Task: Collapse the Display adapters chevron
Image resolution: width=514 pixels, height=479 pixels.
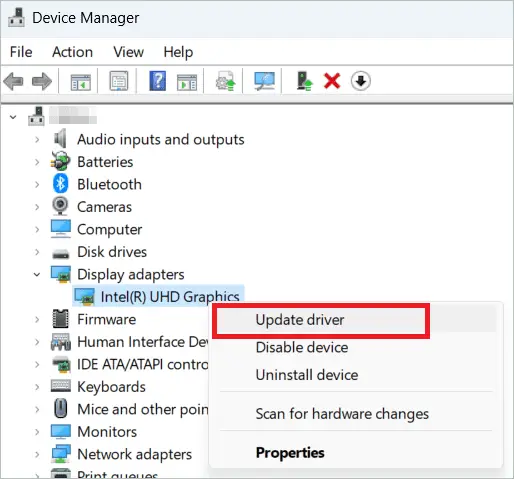Action: pos(37,275)
